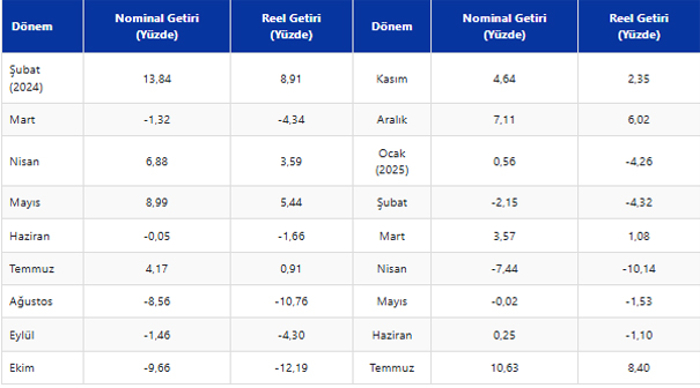Select the -10,76 real return cell

click(x=291, y=301)
